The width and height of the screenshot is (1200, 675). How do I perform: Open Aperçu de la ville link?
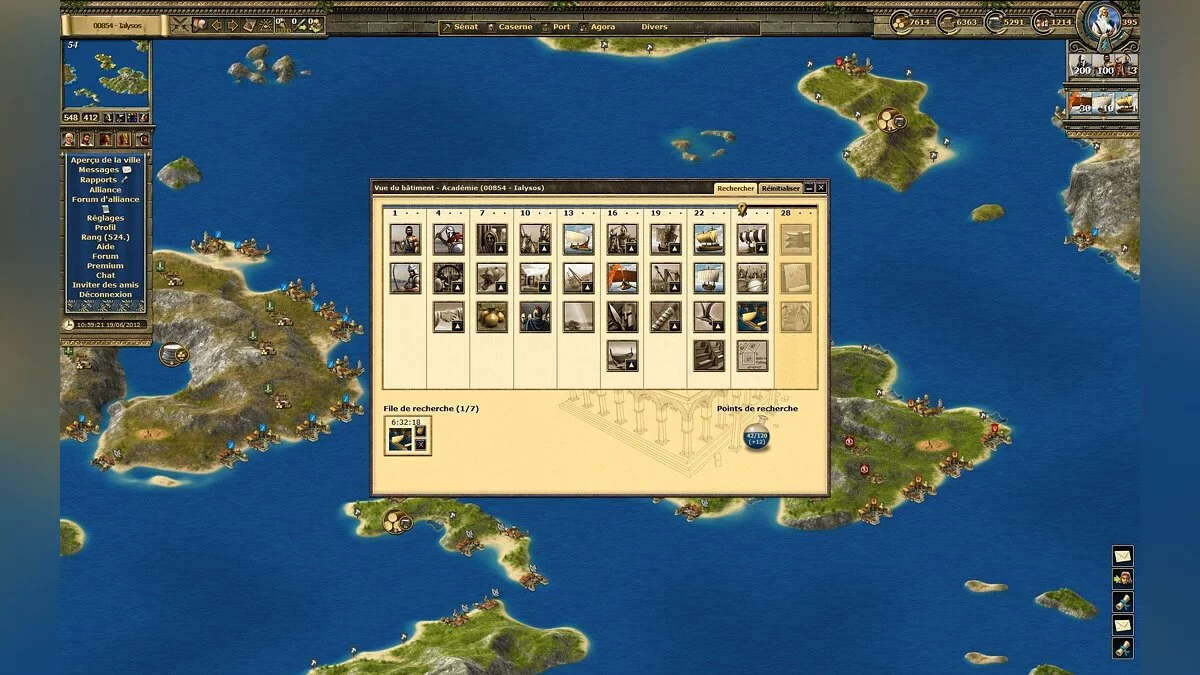pos(105,160)
